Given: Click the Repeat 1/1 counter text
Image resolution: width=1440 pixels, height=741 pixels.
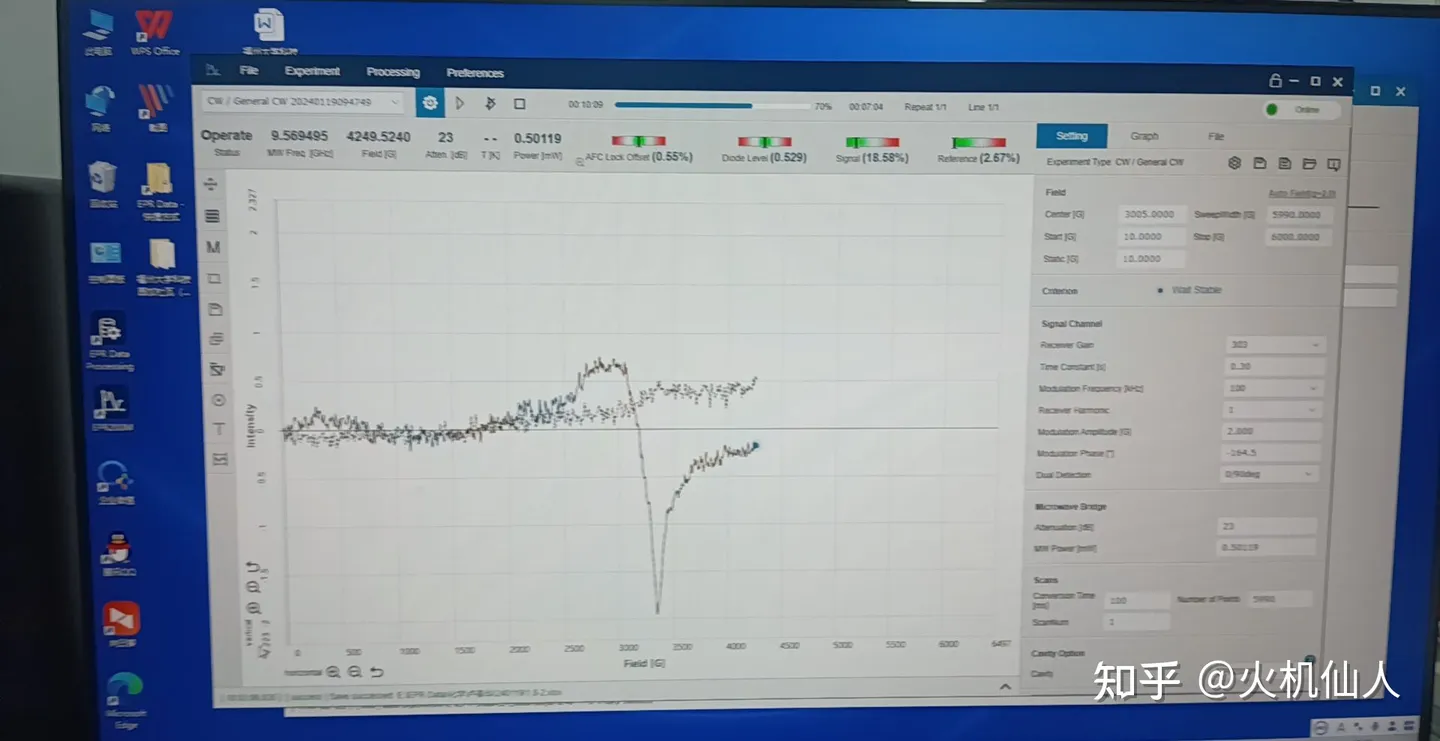Looking at the screenshot, I should (x=925, y=107).
